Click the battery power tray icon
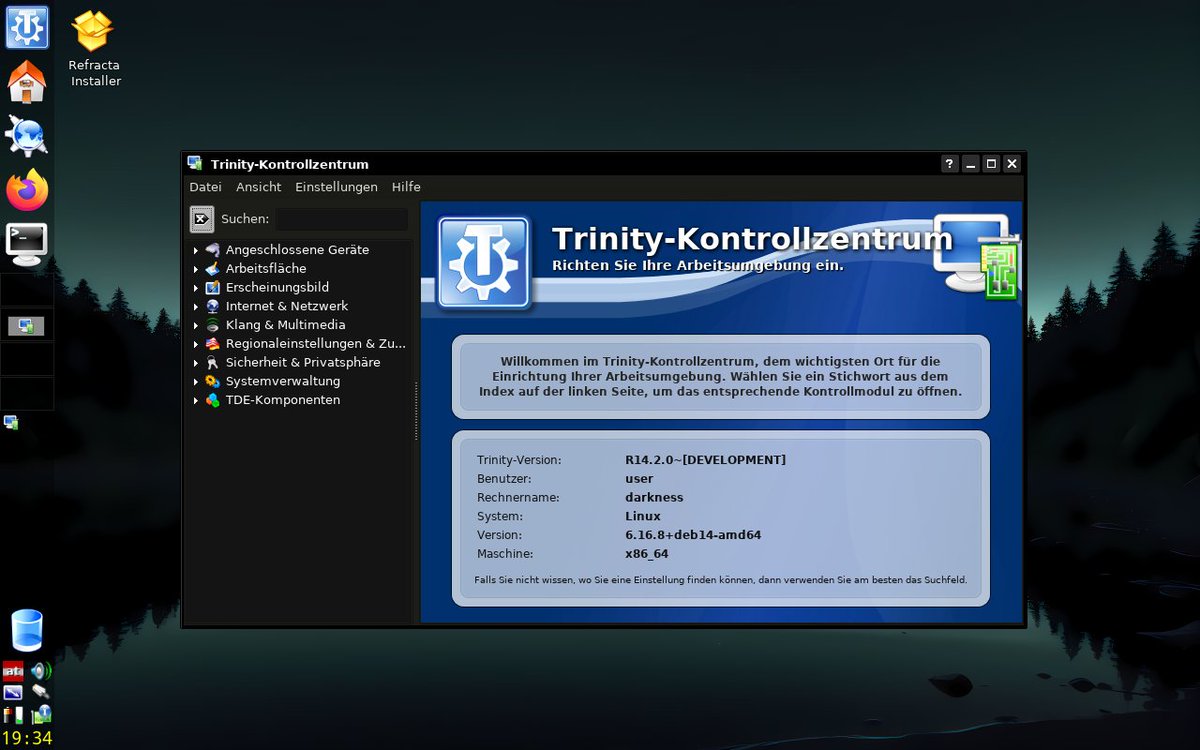Image resolution: width=1200 pixels, height=750 pixels. pos(13,714)
